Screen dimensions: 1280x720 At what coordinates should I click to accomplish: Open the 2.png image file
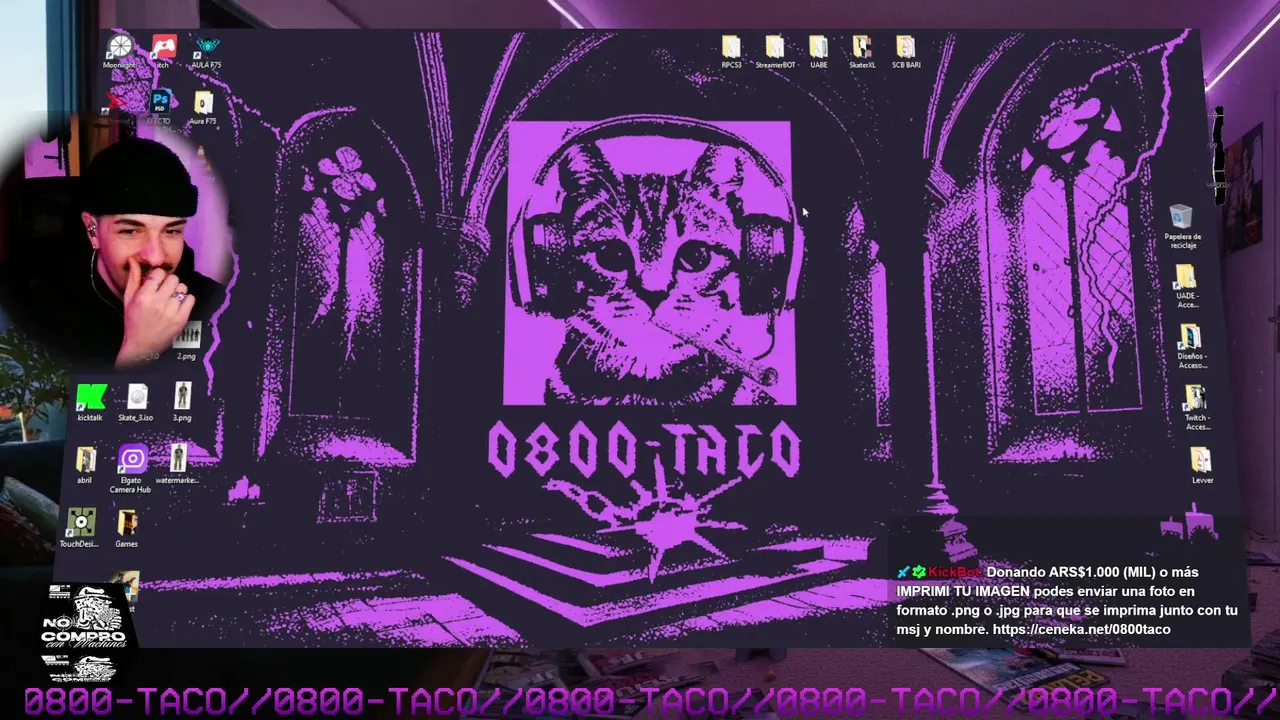187,340
